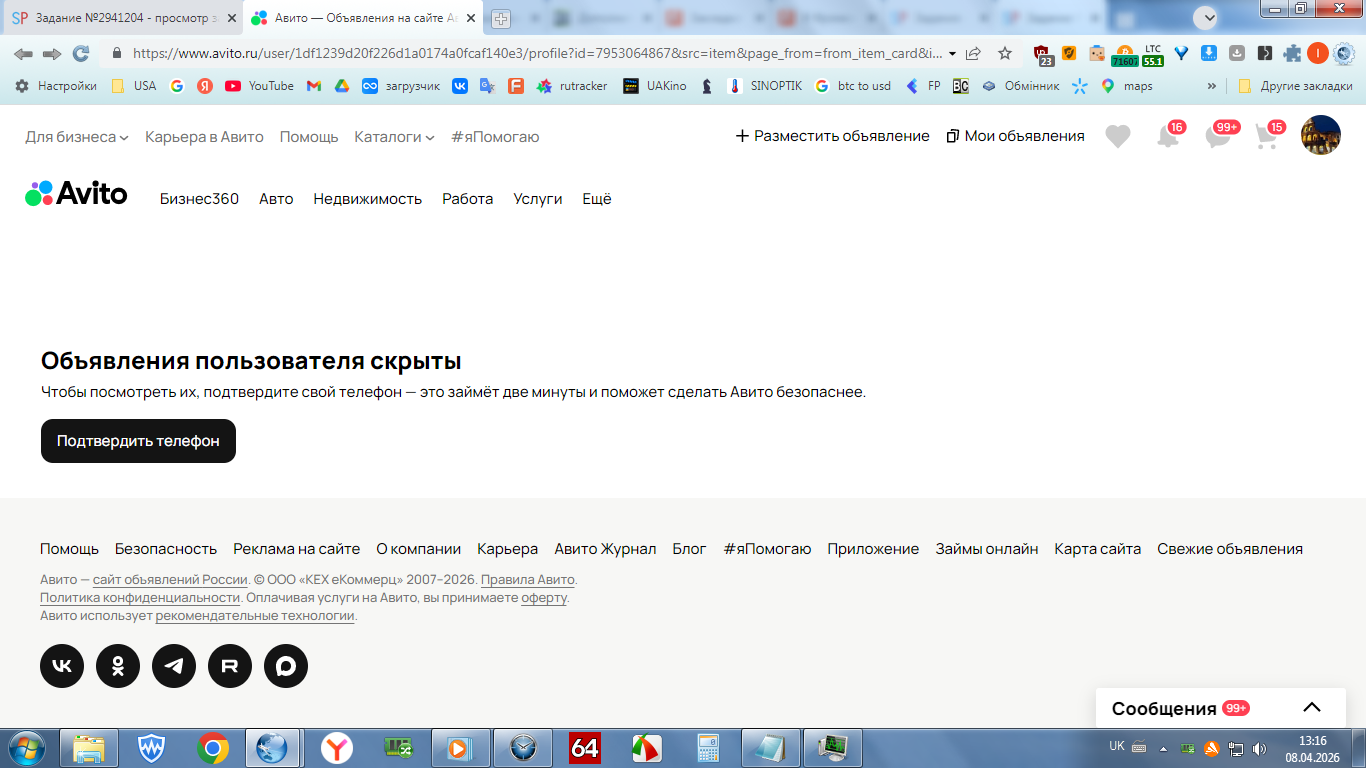Open Авто category
The height and width of the screenshot is (768, 1366).
coord(276,199)
